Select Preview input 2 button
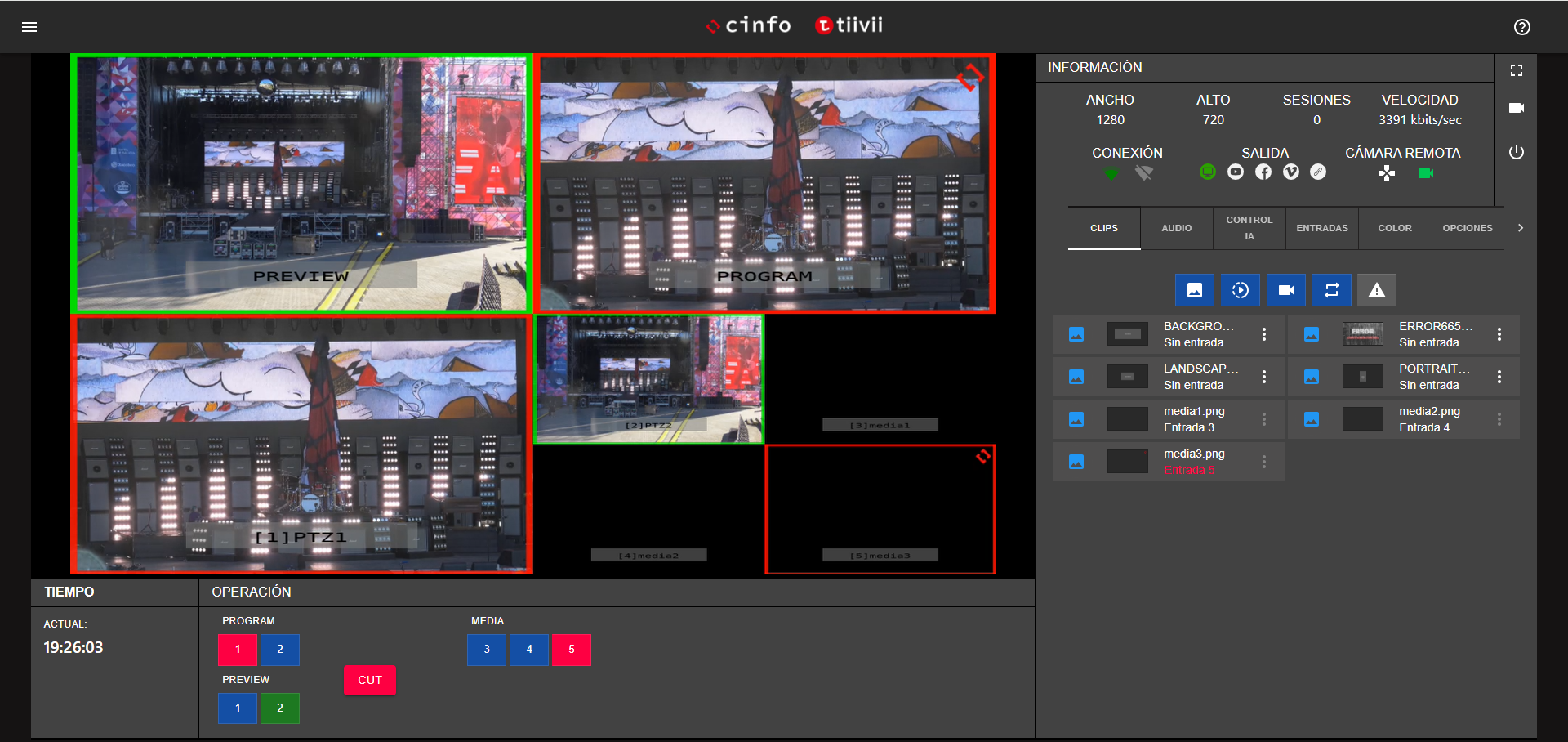Viewport: 1568px width, 742px height. [x=279, y=708]
